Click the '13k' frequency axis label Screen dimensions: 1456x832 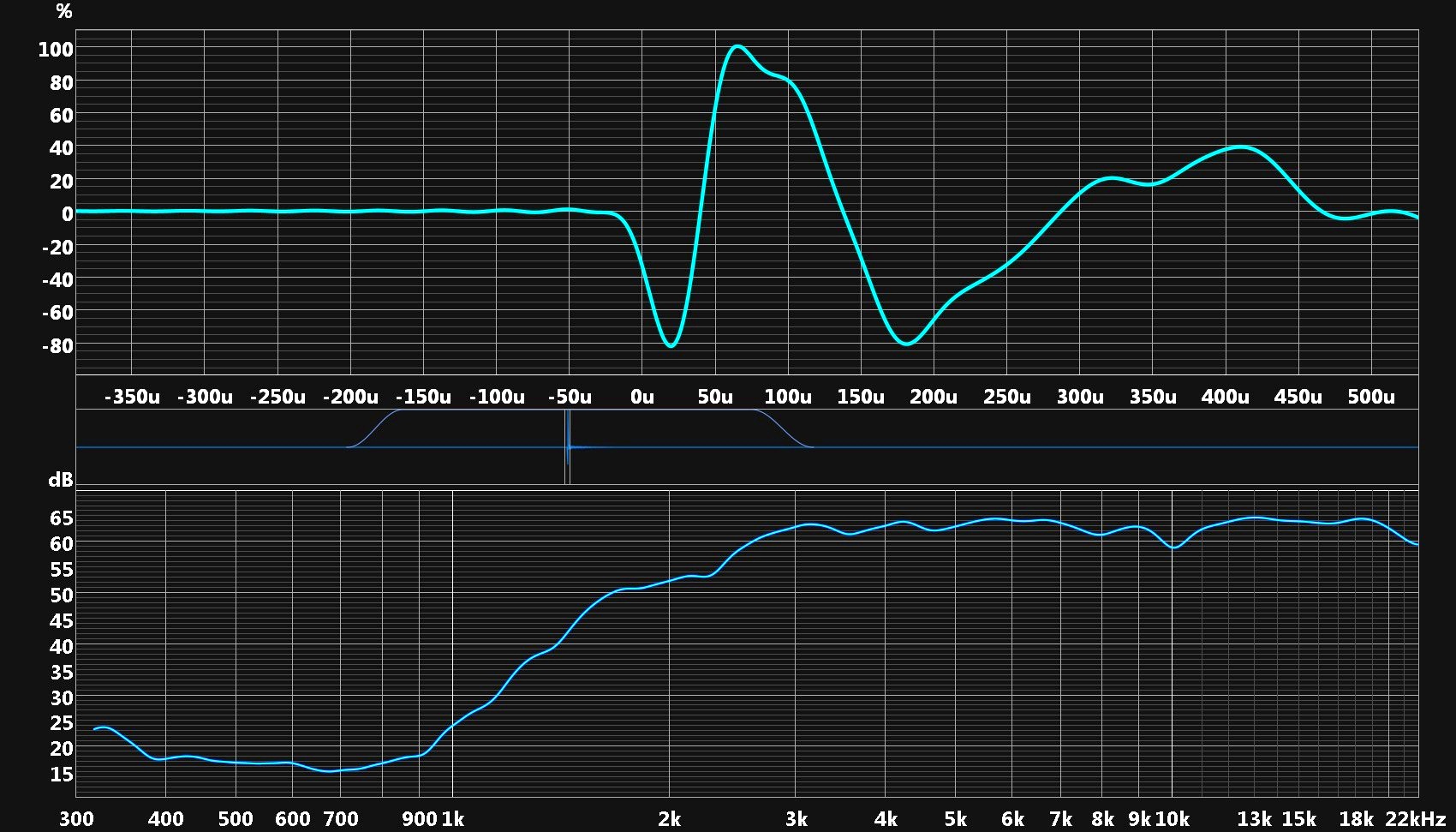coord(1256,819)
